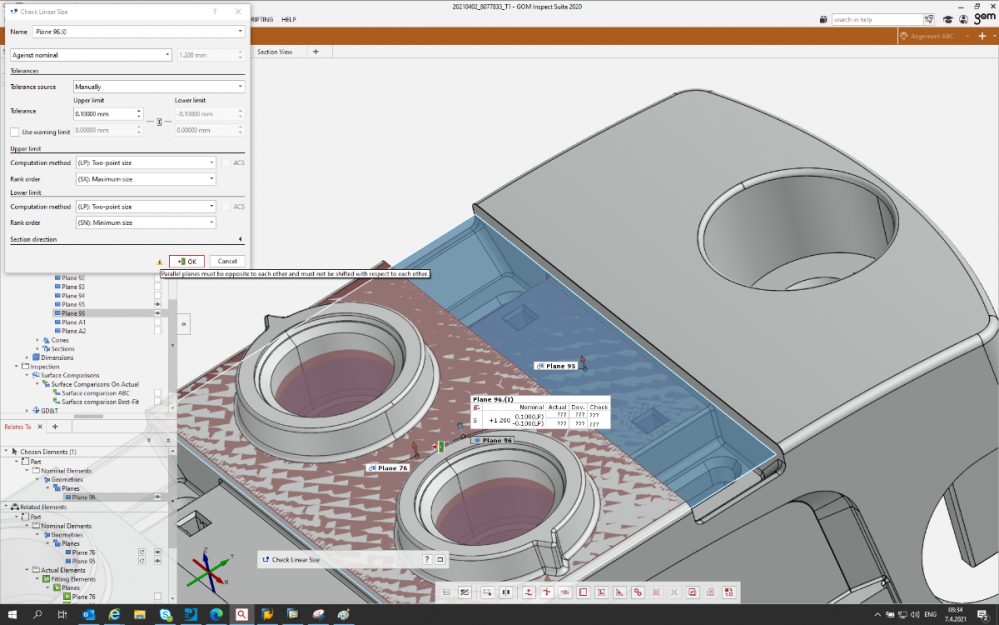
Task: Close the Relates To tab
Action: [x=40, y=427]
